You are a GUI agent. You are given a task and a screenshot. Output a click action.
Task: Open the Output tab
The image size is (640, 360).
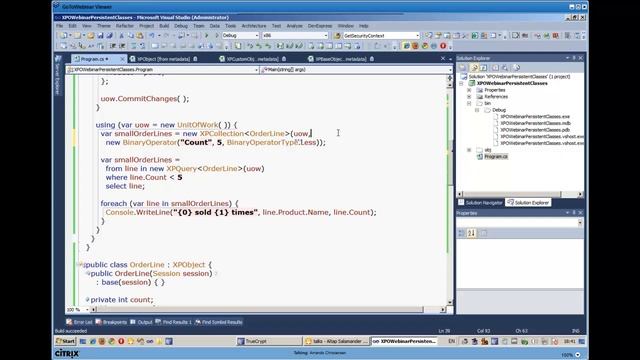click(x=141, y=322)
